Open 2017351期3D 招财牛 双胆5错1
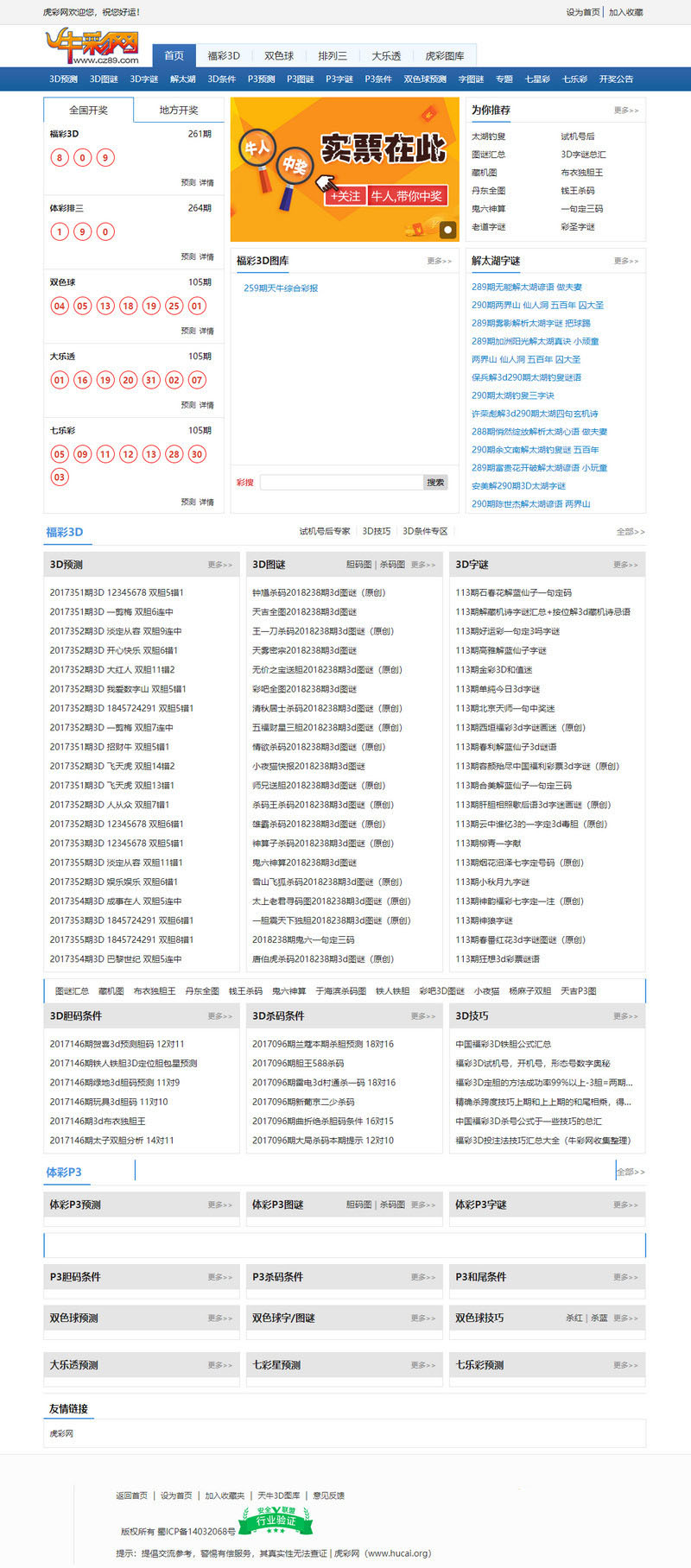Screen dimensions: 691x1568 tap(110, 747)
